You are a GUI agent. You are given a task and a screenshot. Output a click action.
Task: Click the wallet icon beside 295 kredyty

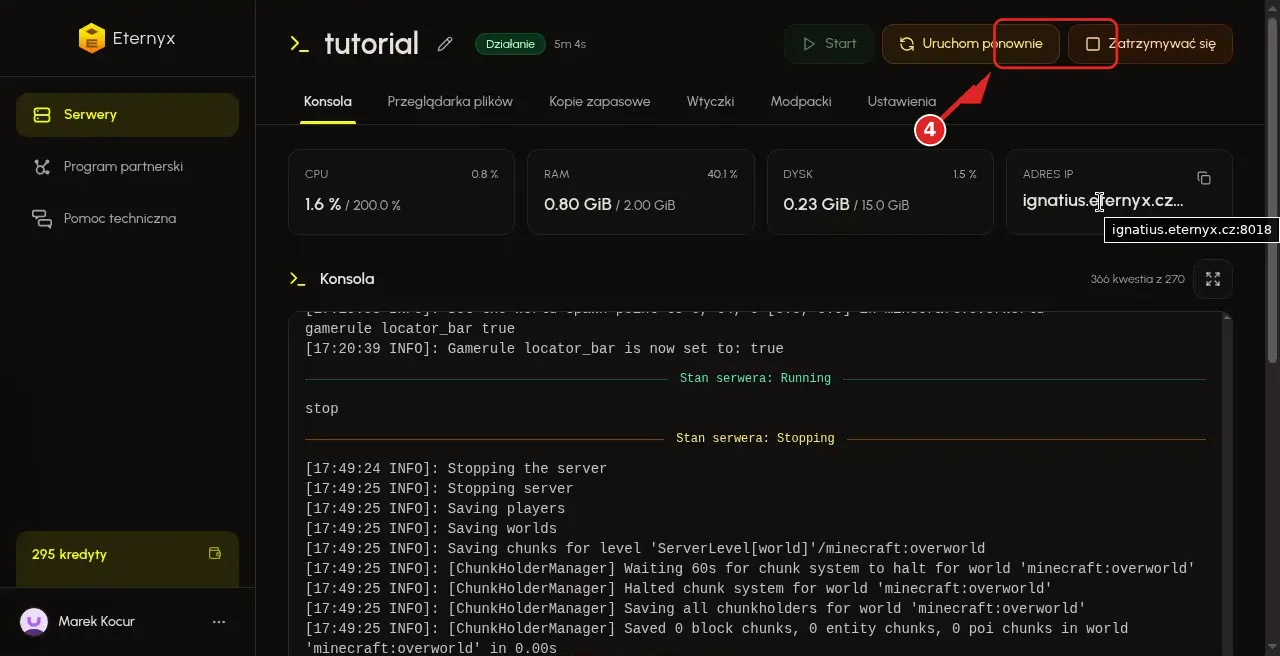[214, 553]
